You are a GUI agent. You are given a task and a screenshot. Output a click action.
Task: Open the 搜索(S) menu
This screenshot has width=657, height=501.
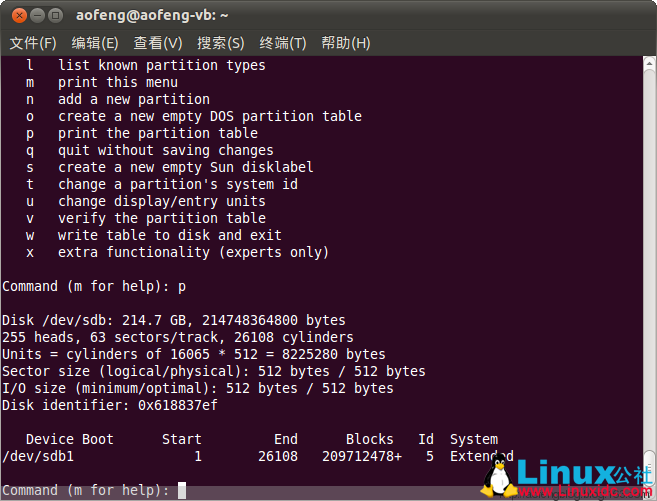click(x=220, y=43)
